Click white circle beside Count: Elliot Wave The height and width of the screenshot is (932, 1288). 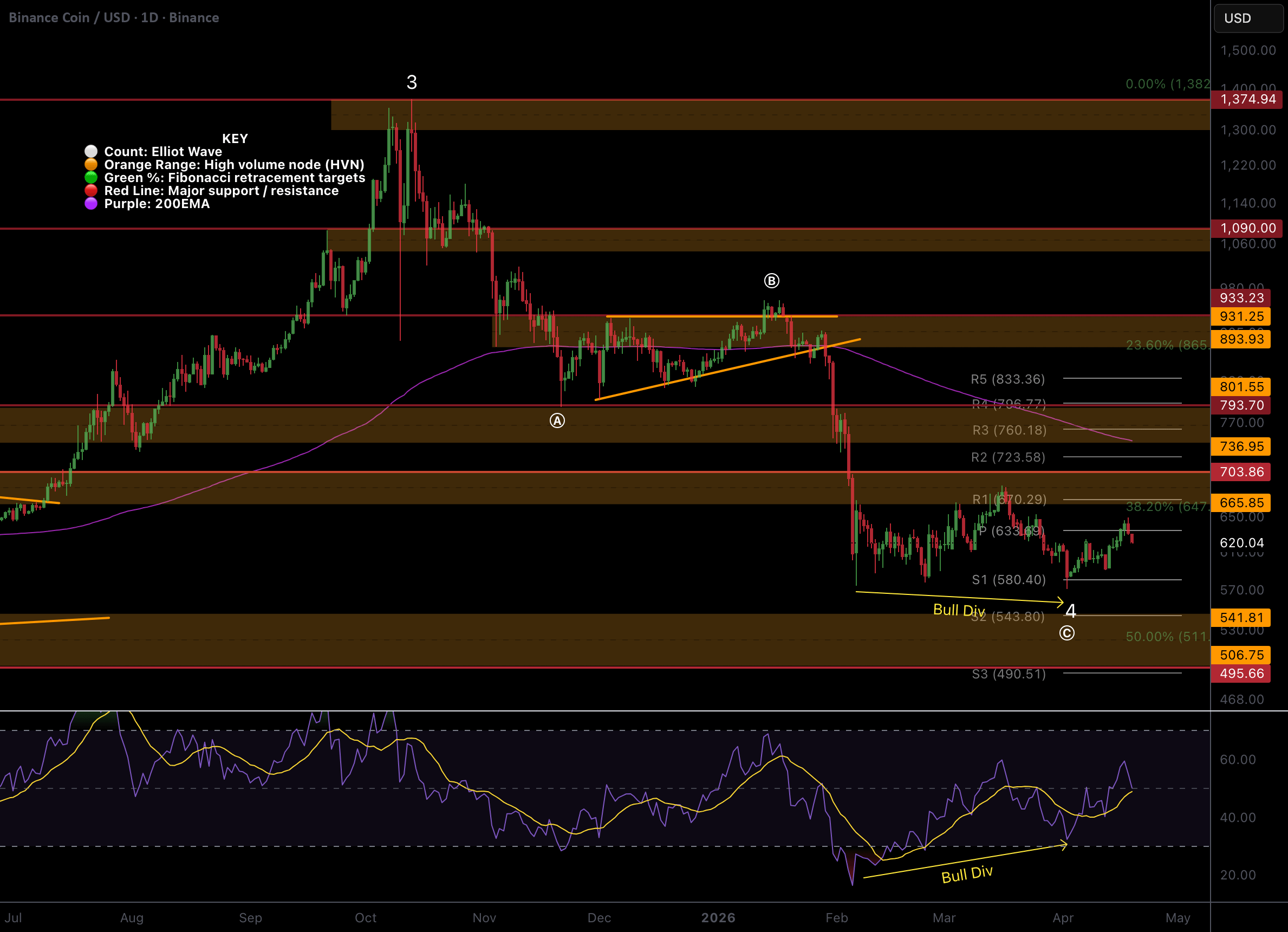(x=91, y=151)
